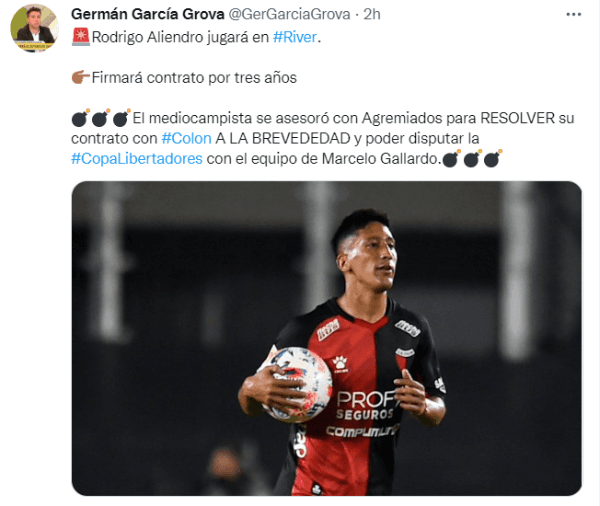
Task: Click the third bomb emoji before El mediocampista
Action: (x=121, y=118)
